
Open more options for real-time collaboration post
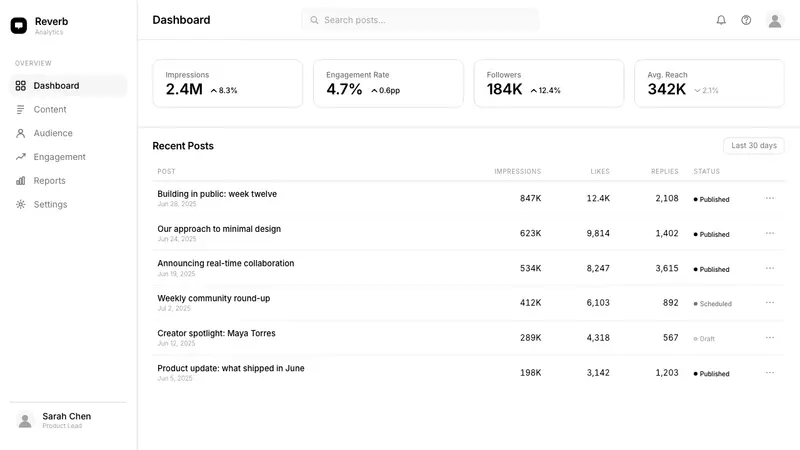pos(770,268)
